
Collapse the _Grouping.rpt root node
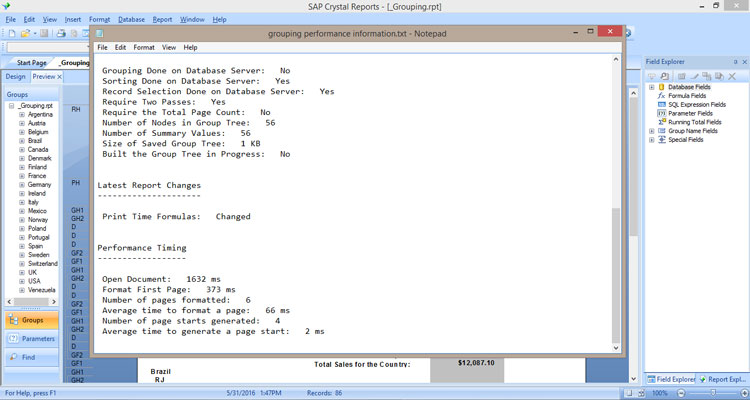pyautogui.click(x=11, y=106)
